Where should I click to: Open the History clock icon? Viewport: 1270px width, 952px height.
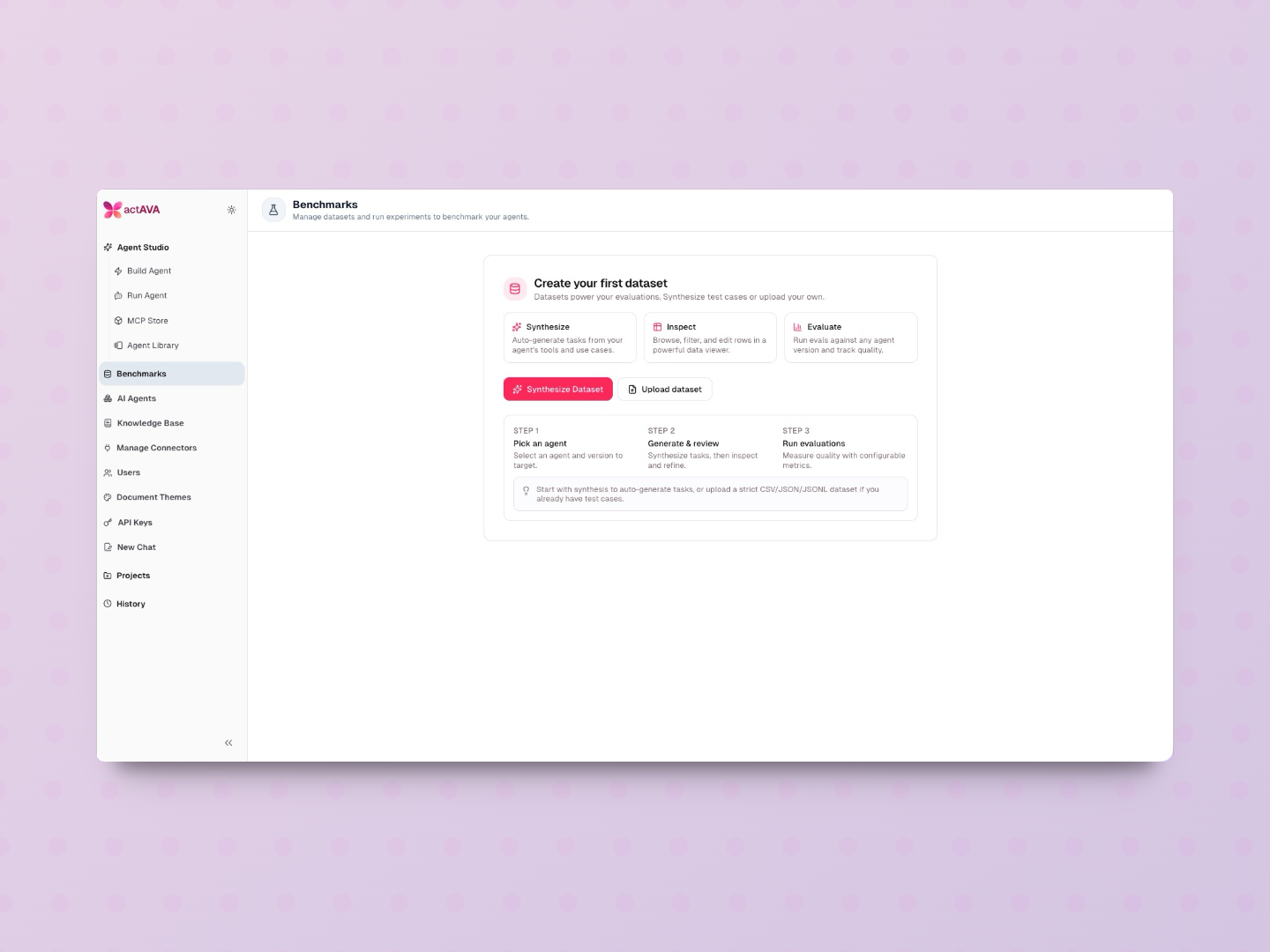coord(108,604)
